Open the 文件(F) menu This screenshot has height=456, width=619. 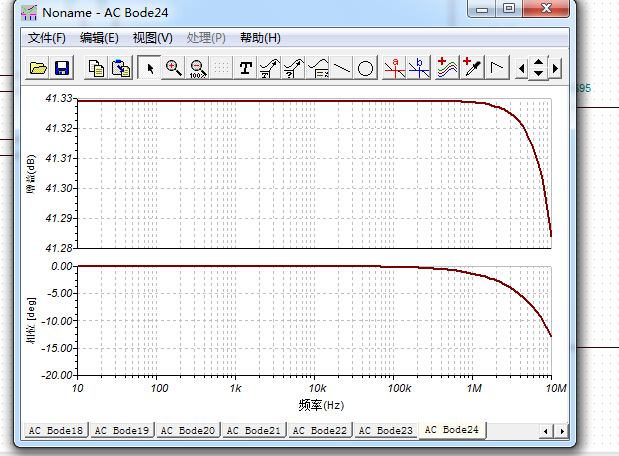(47, 38)
